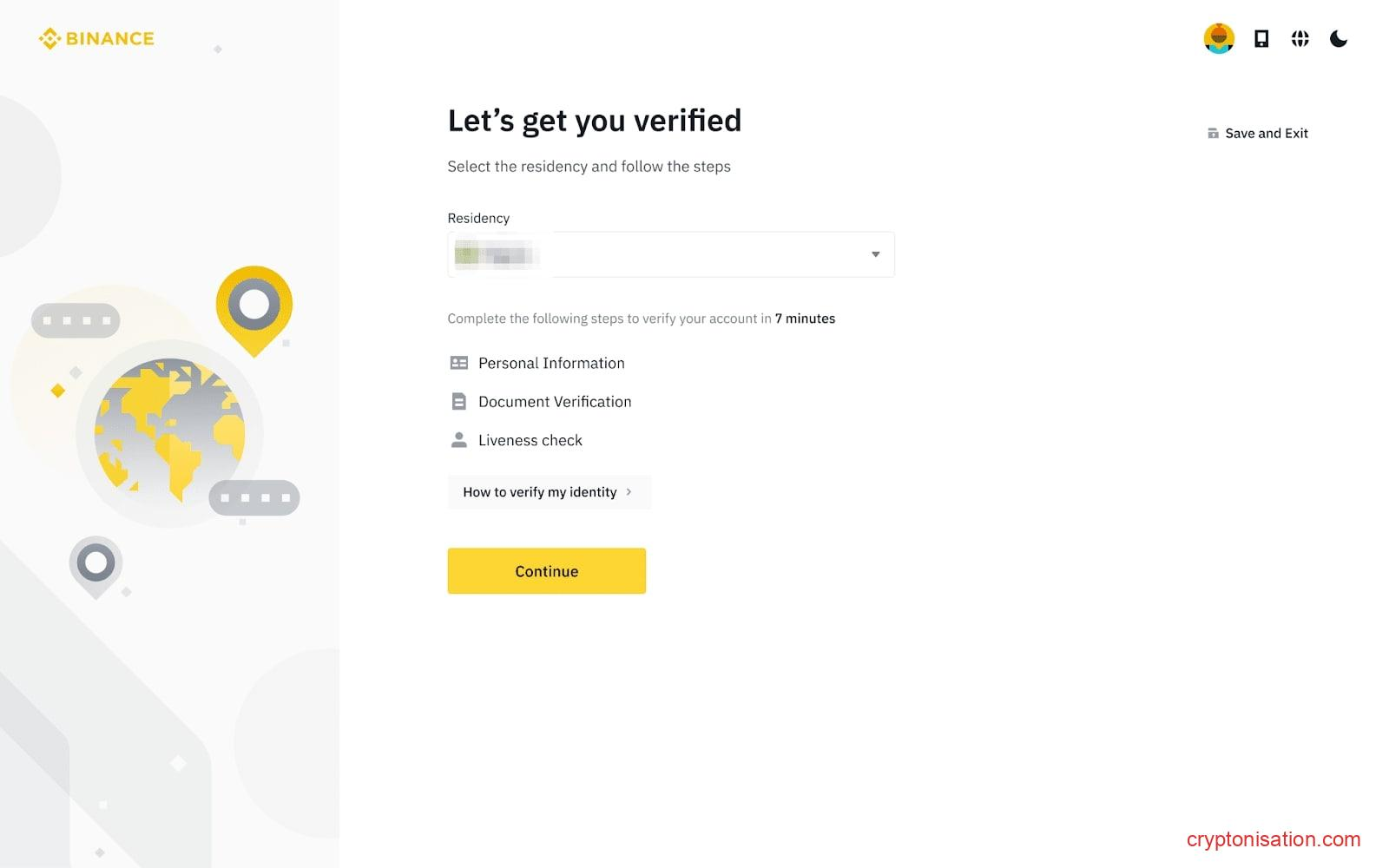
Task: Click the Save and Exit icon
Action: tap(1212, 134)
